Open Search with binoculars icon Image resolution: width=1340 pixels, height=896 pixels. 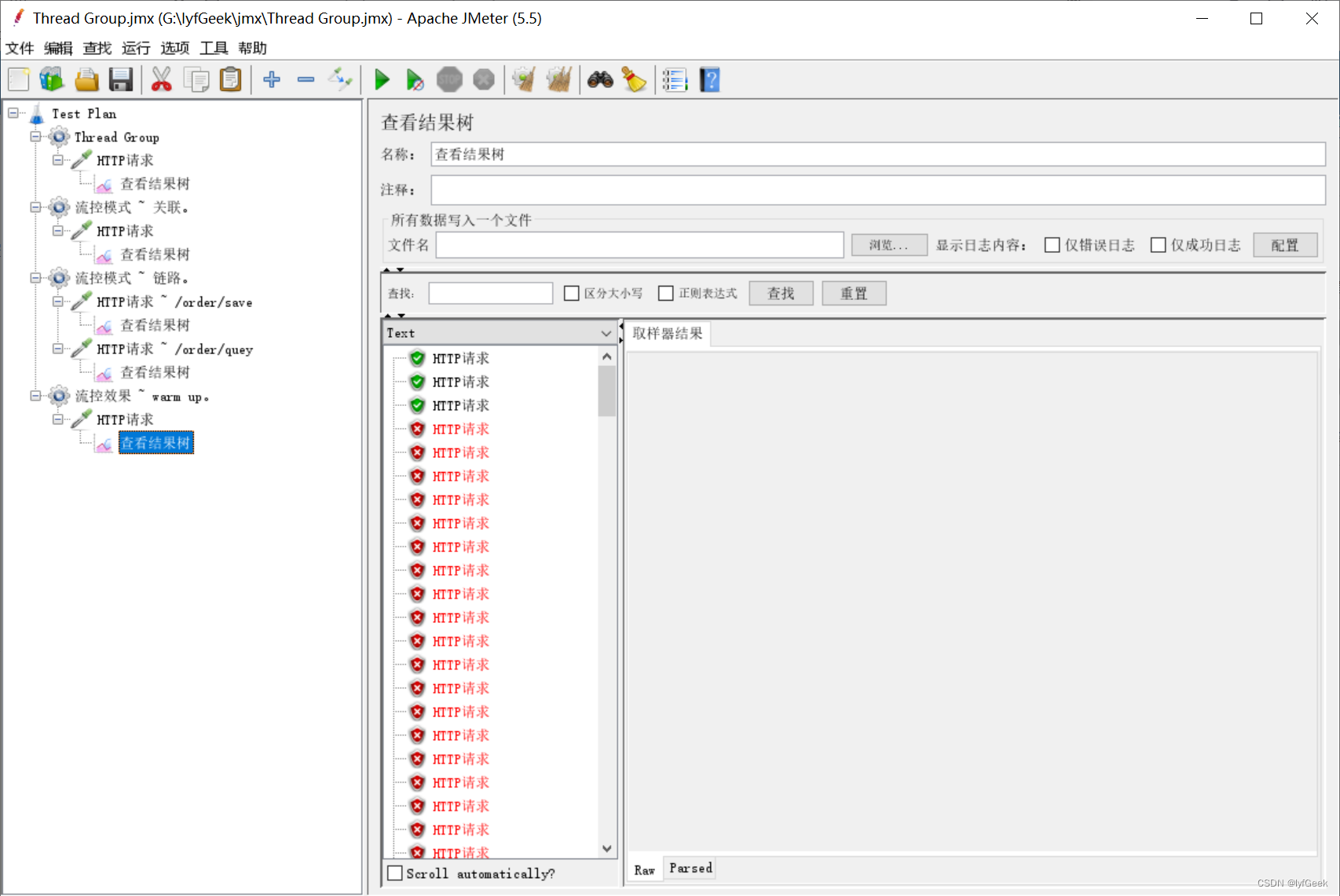(x=600, y=79)
